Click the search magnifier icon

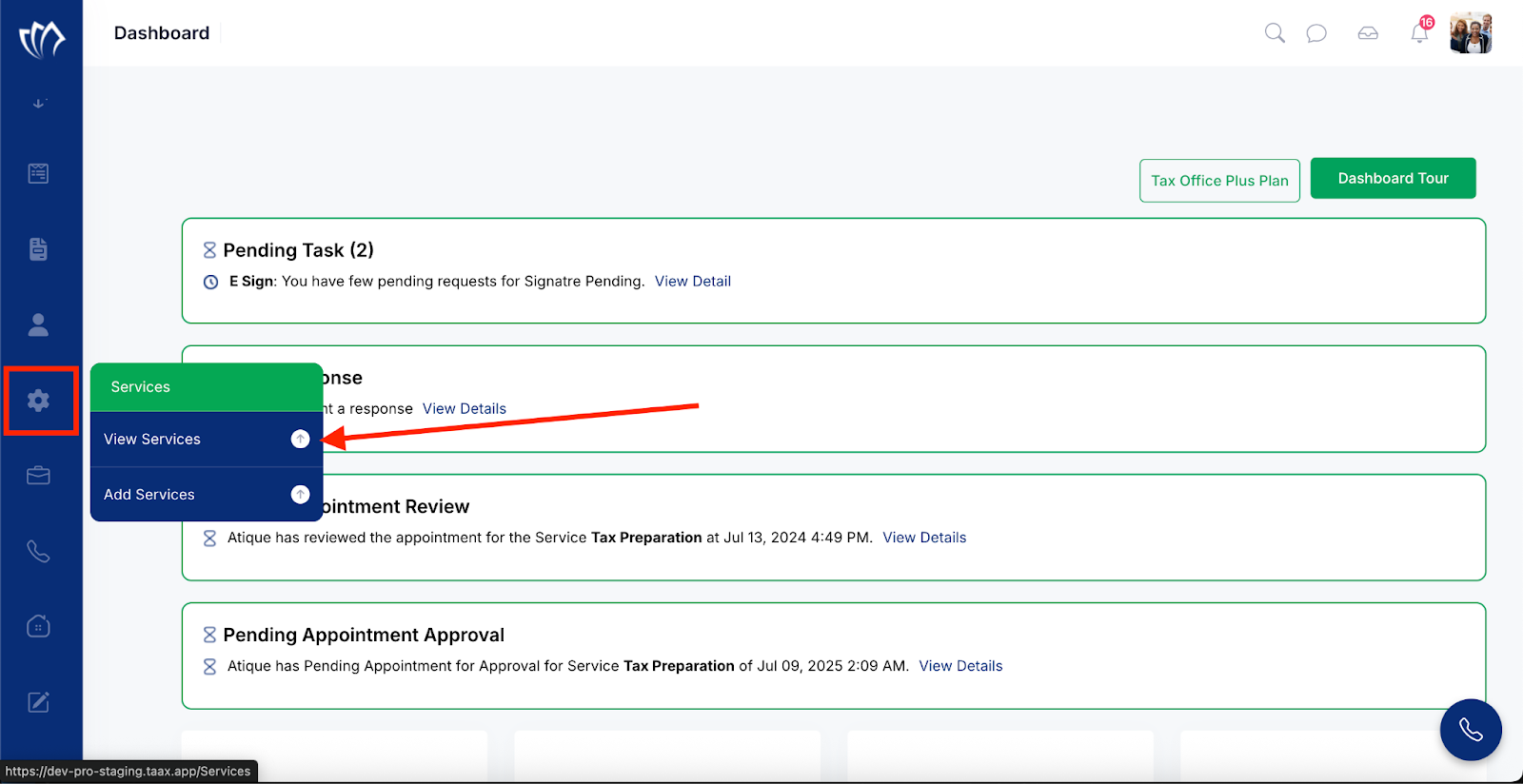(x=1275, y=33)
